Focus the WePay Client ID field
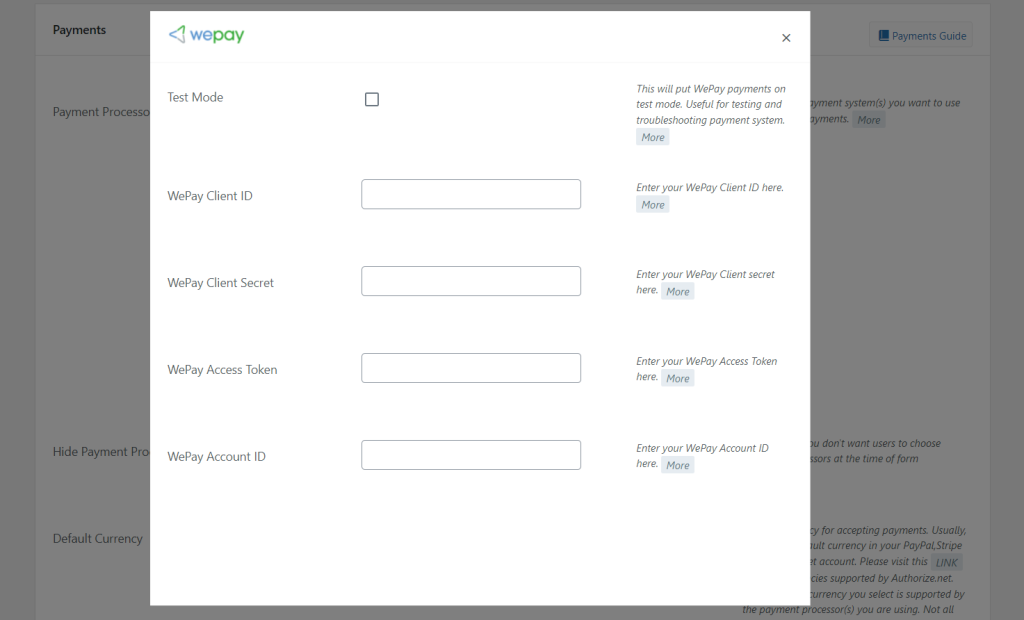This screenshot has height=620, width=1024. (x=470, y=194)
